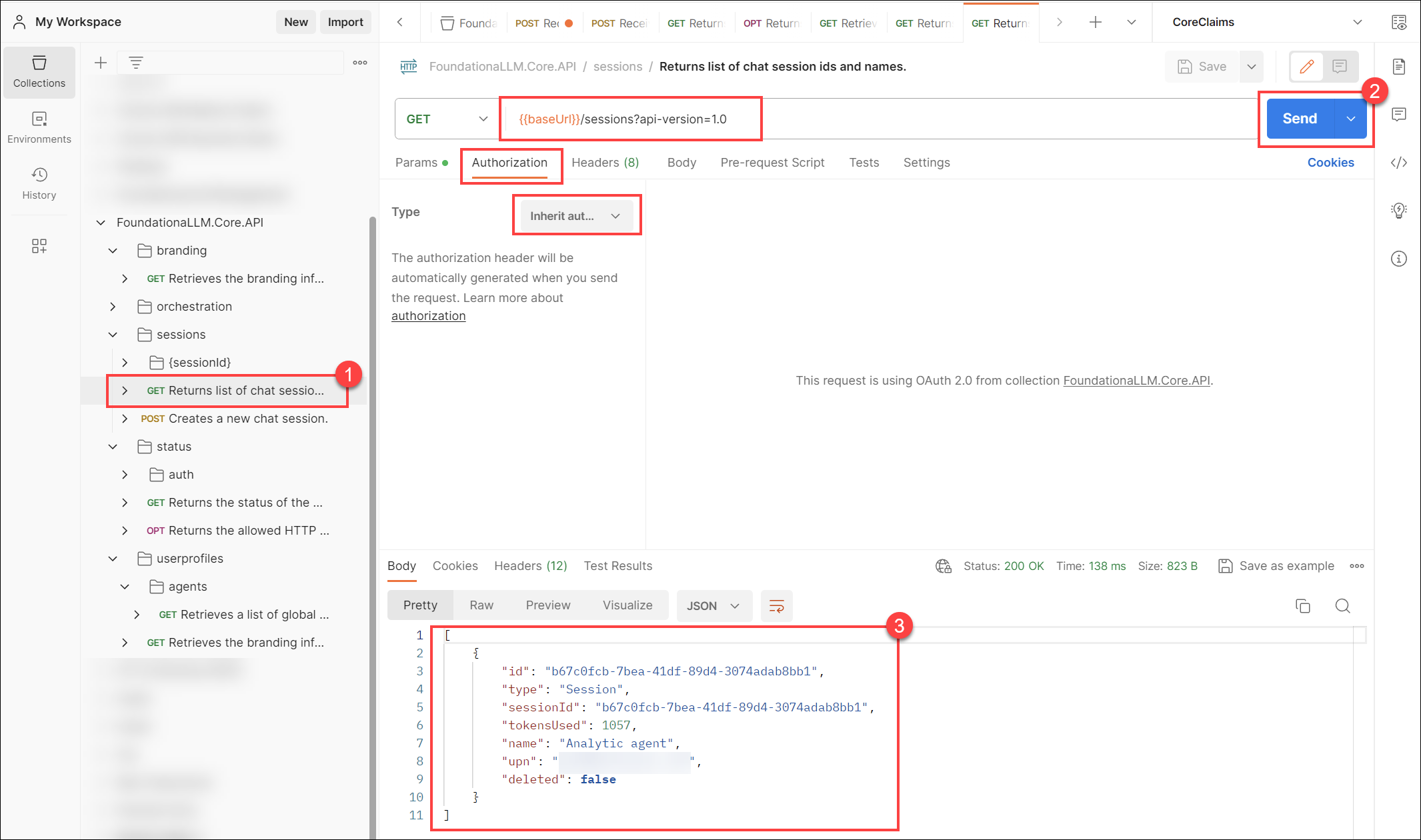Image resolution: width=1421 pixels, height=840 pixels.
Task: Open the CoreClaims environment dropdown
Action: pos(1267,22)
